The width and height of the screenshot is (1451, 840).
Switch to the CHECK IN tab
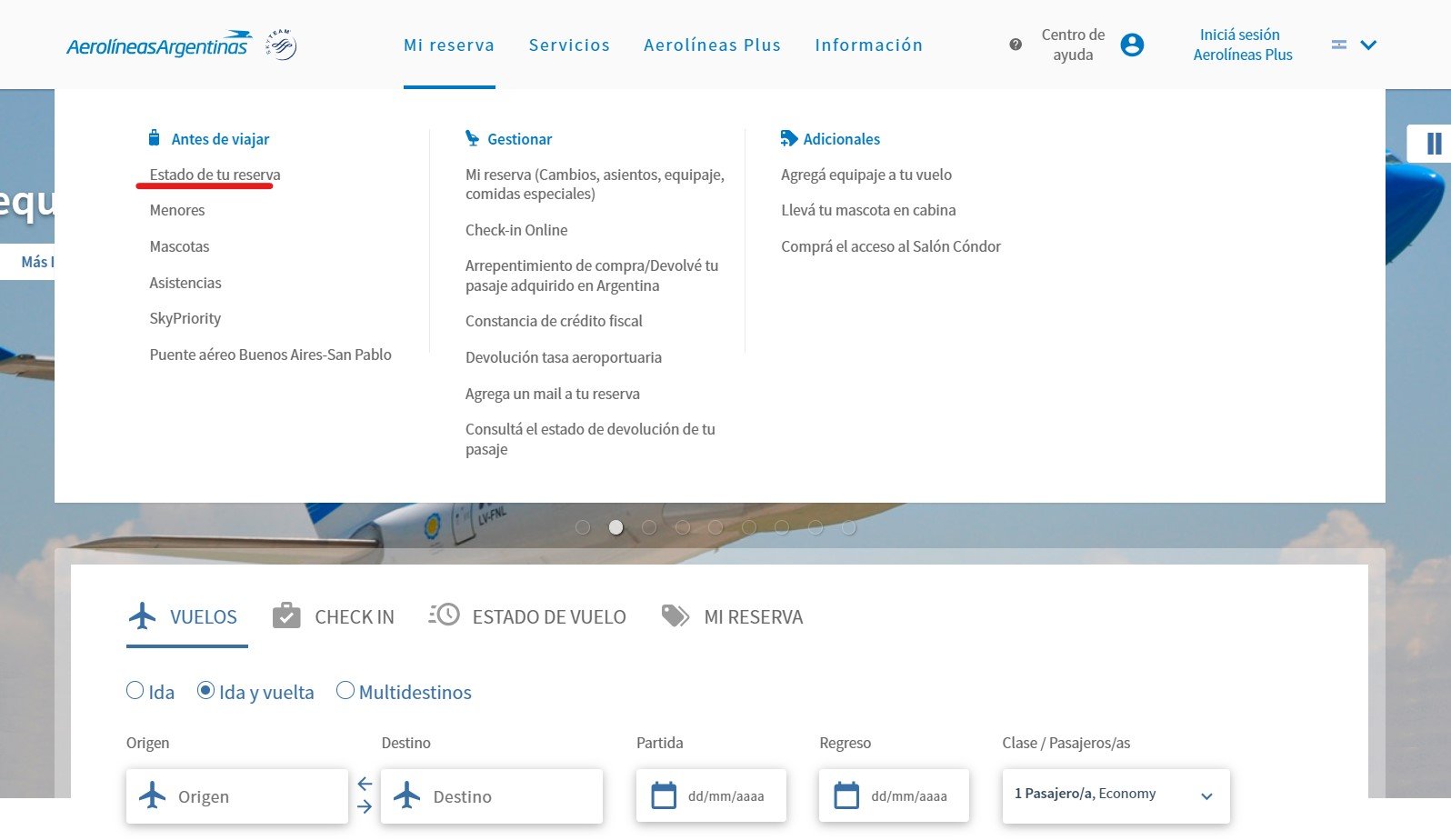click(334, 617)
